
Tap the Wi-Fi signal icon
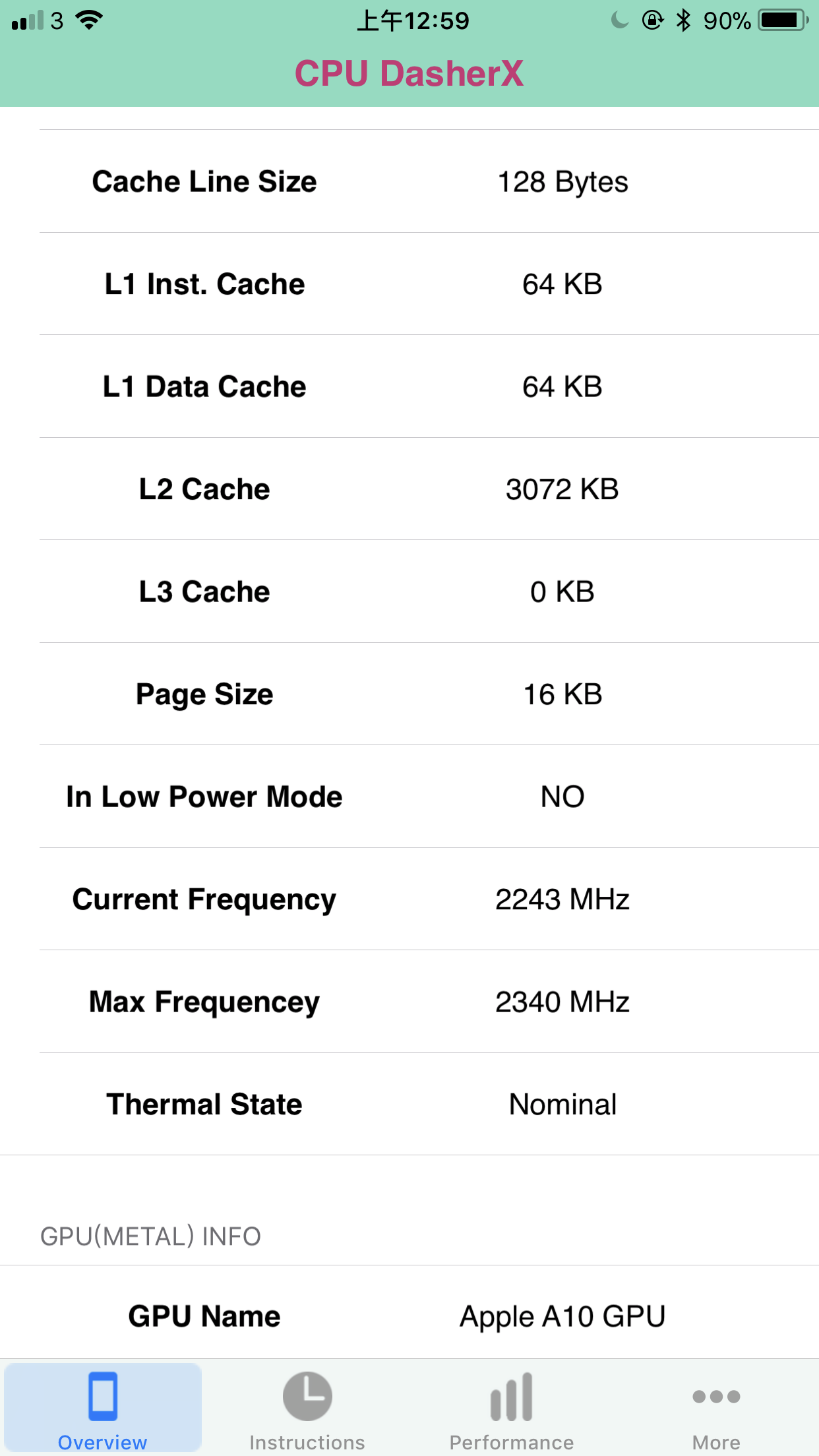tap(89, 20)
